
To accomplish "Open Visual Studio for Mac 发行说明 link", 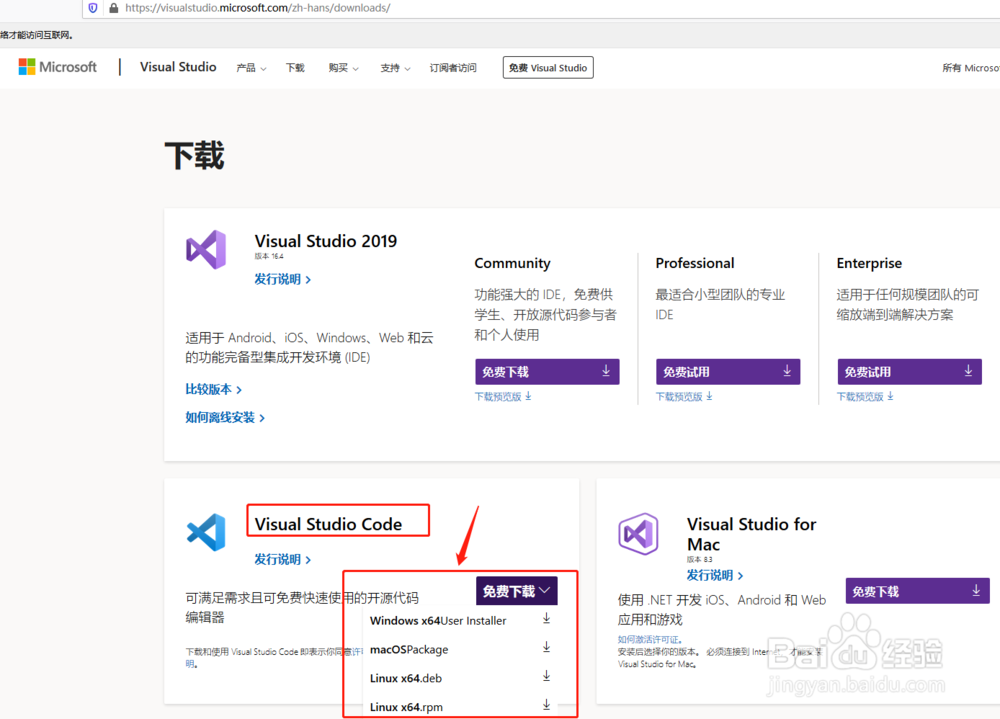I will point(715,575).
